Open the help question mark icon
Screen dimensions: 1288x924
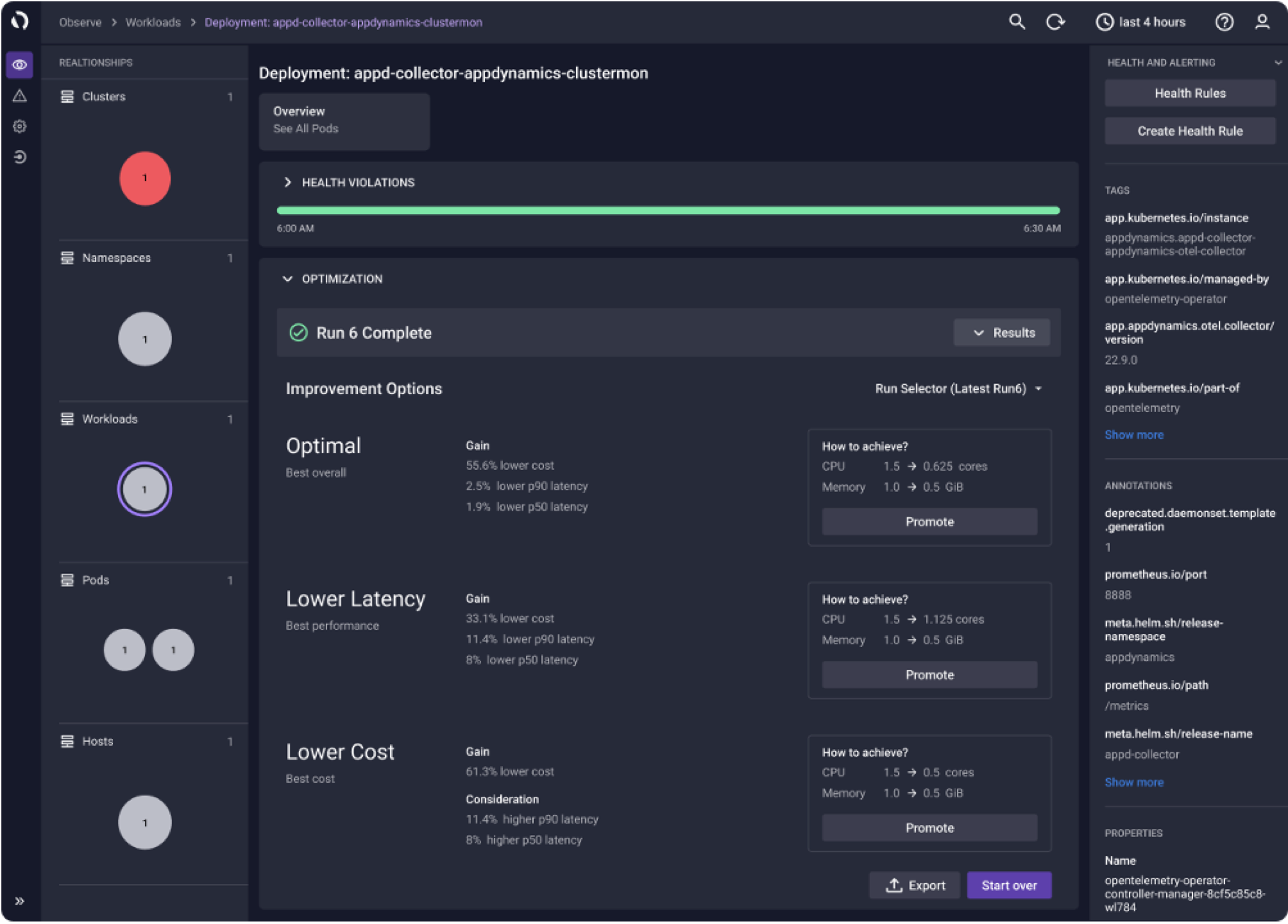click(1224, 21)
